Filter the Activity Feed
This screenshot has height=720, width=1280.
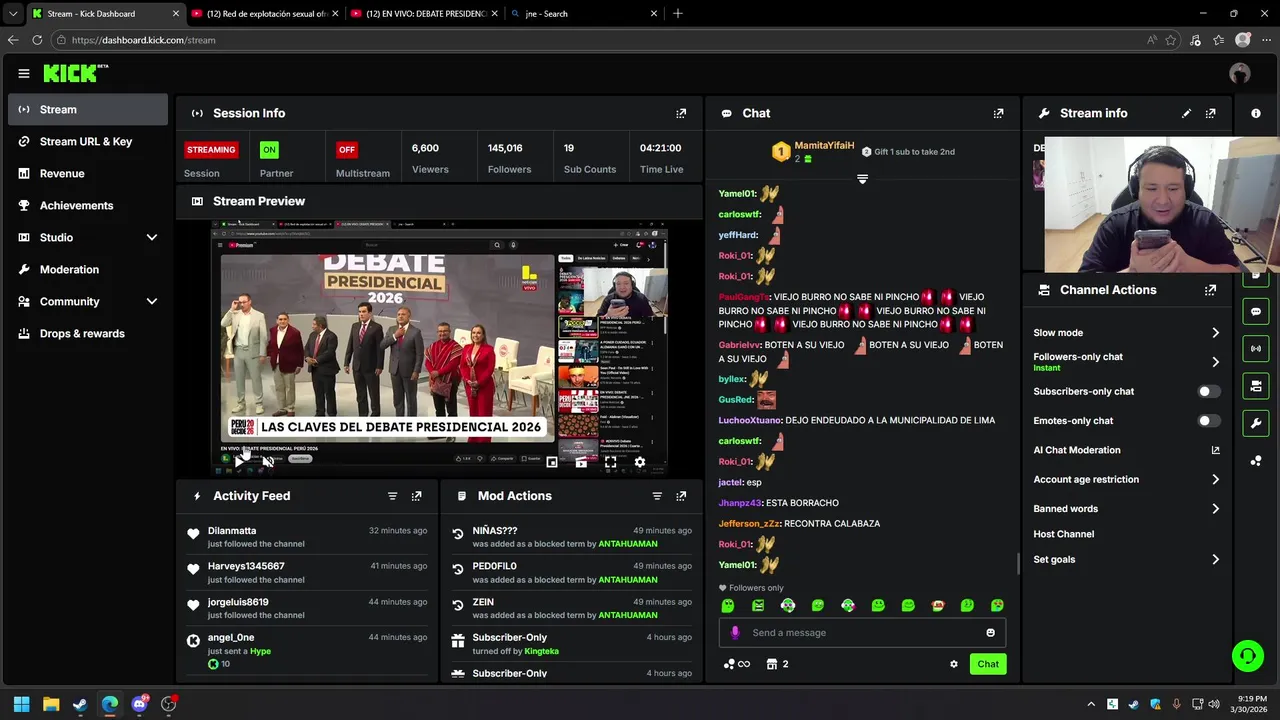coord(392,496)
